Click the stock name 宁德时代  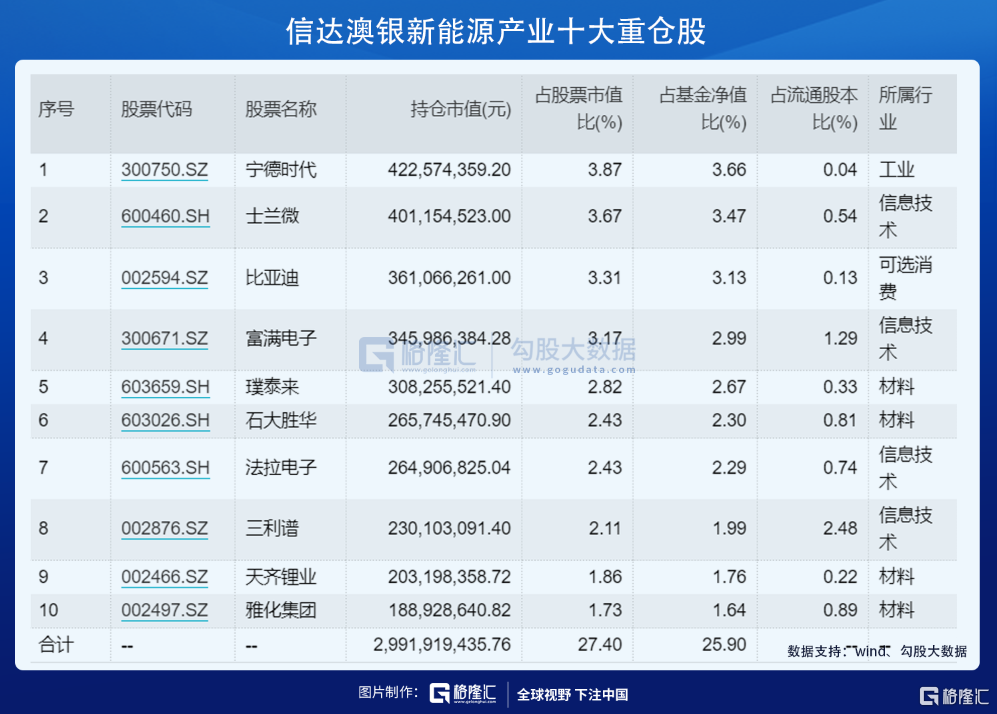point(281,170)
